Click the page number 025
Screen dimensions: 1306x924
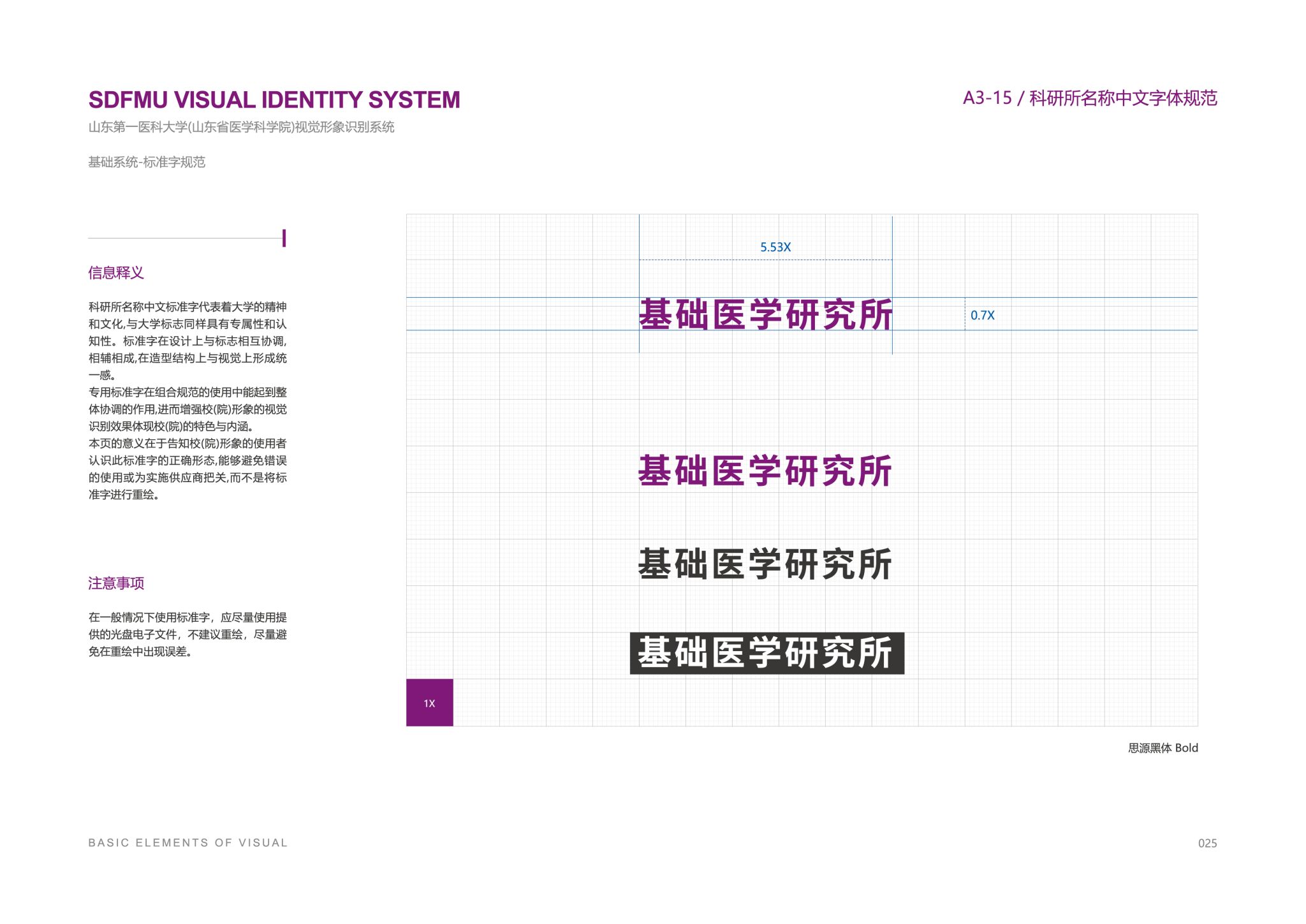1207,843
